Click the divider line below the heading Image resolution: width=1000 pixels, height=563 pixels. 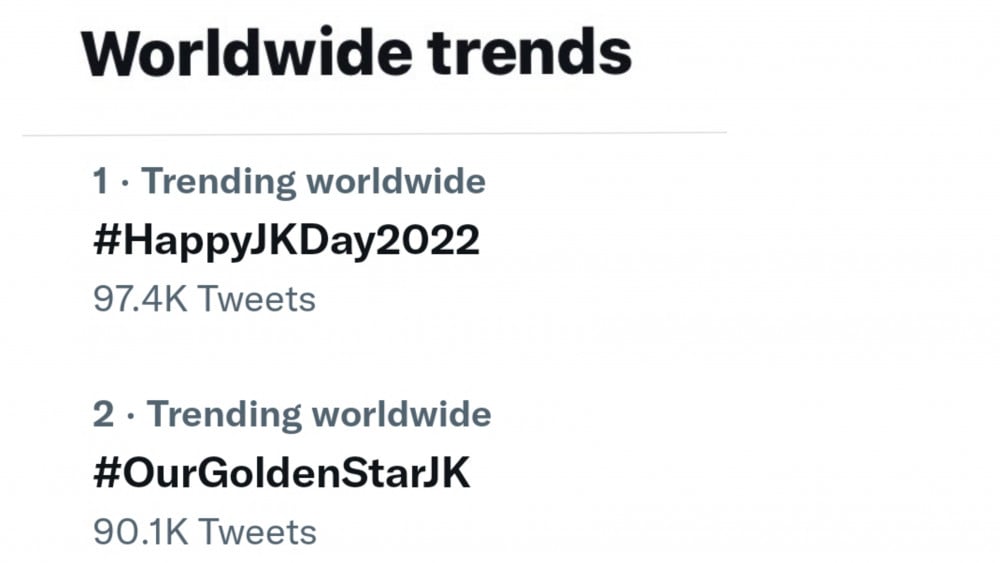374,134
